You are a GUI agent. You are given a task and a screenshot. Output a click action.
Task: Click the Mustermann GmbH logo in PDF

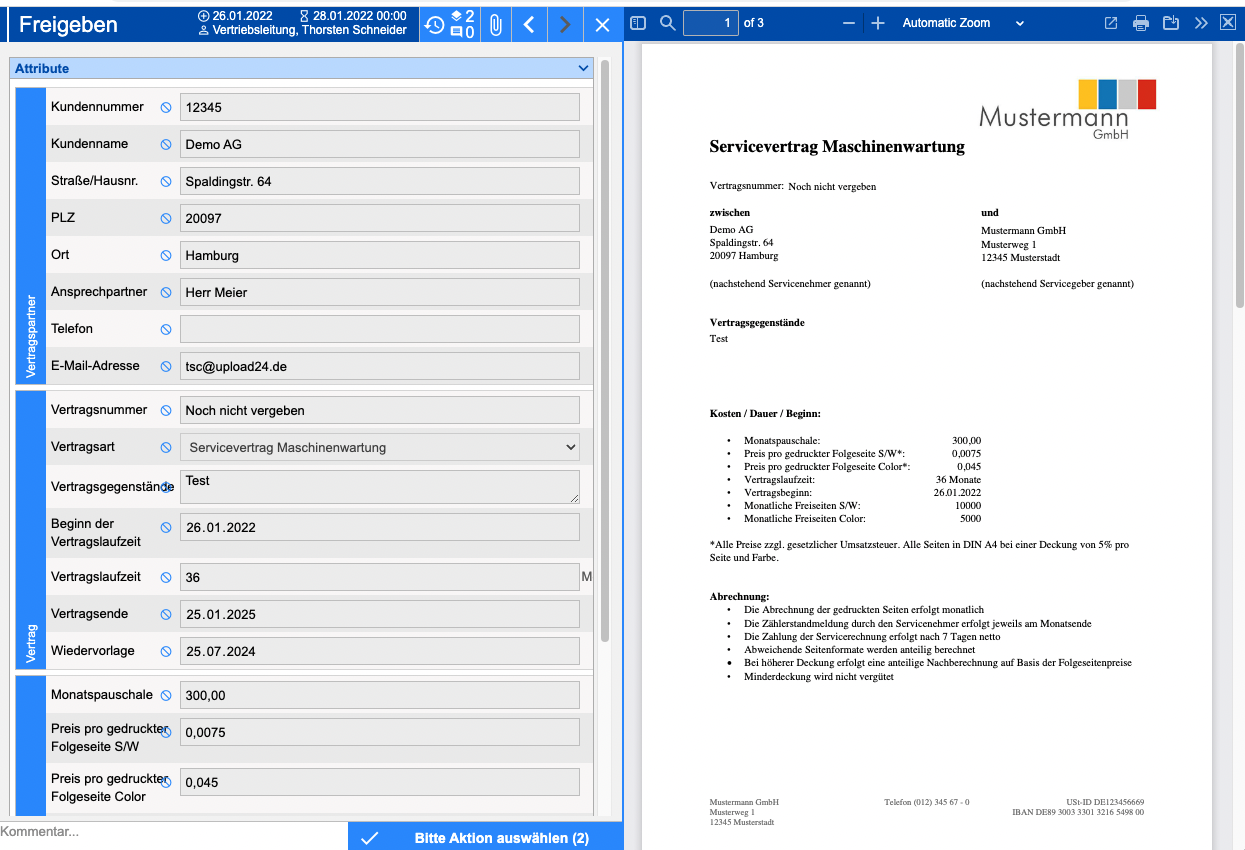coord(1068,110)
